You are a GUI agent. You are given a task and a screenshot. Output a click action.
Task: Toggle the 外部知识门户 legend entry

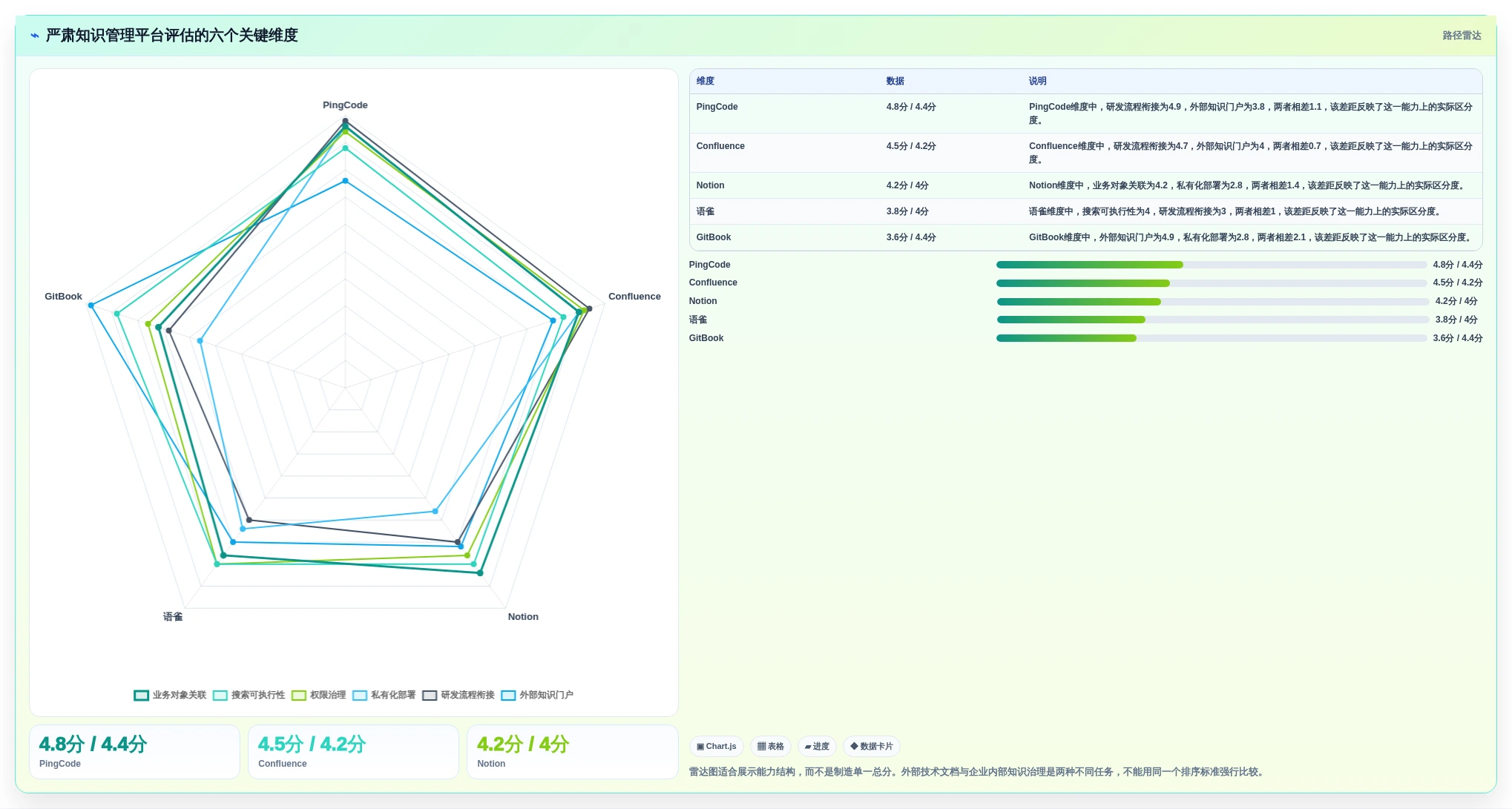click(536, 695)
